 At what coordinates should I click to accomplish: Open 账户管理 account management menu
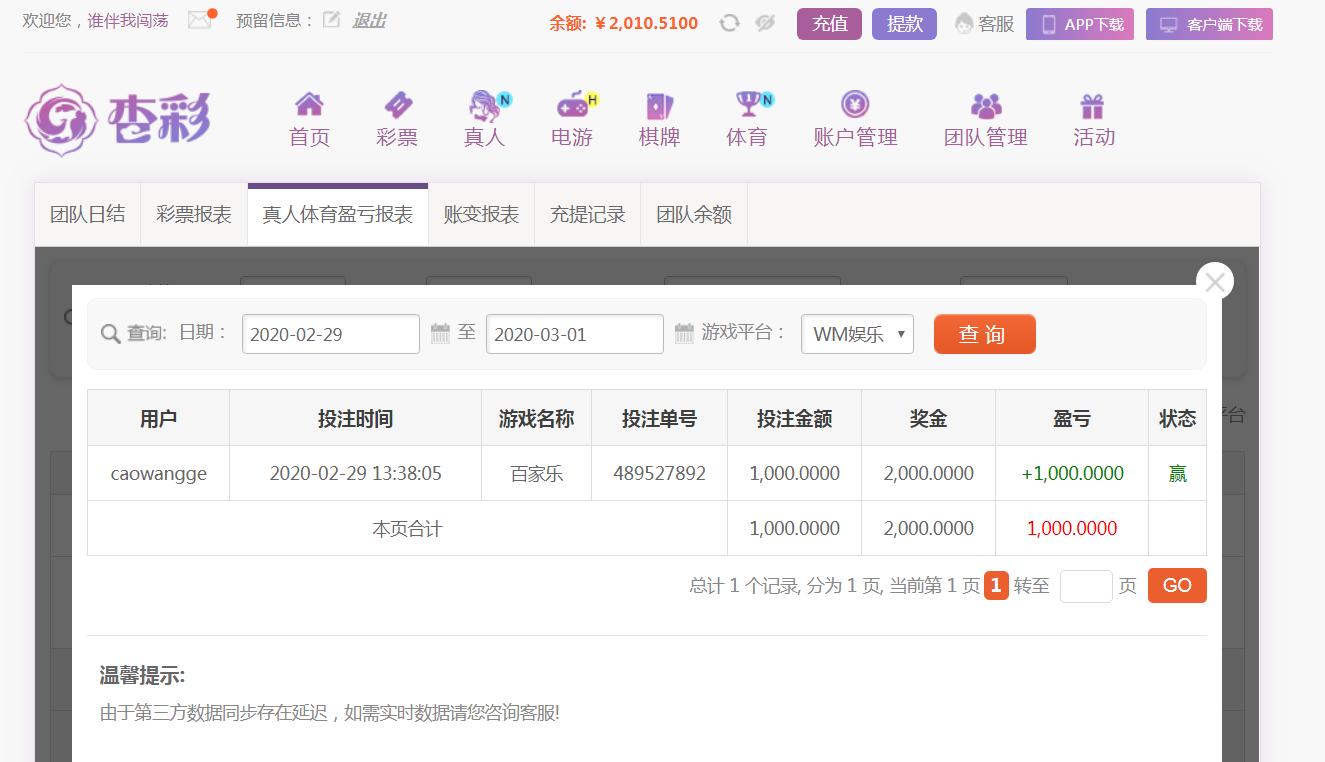tap(855, 119)
